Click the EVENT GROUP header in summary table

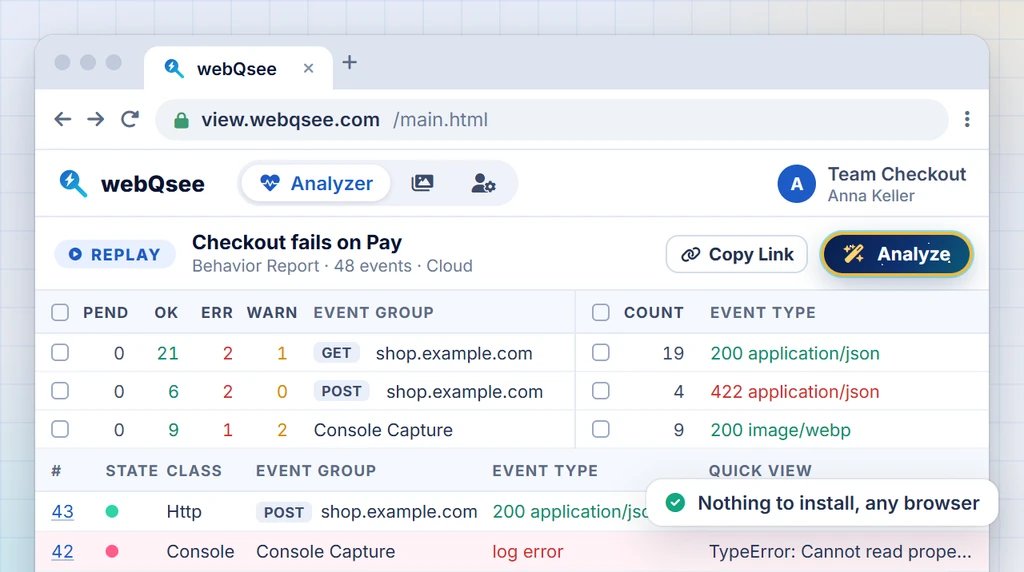(x=374, y=313)
